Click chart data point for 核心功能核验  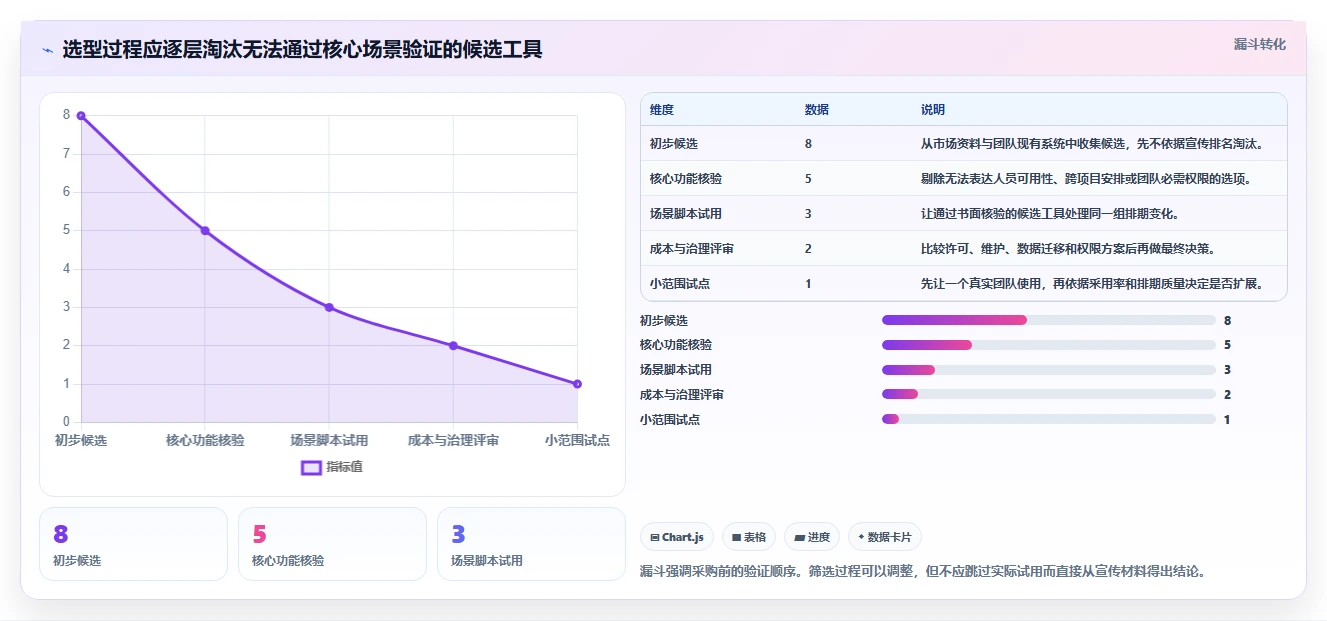205,230
